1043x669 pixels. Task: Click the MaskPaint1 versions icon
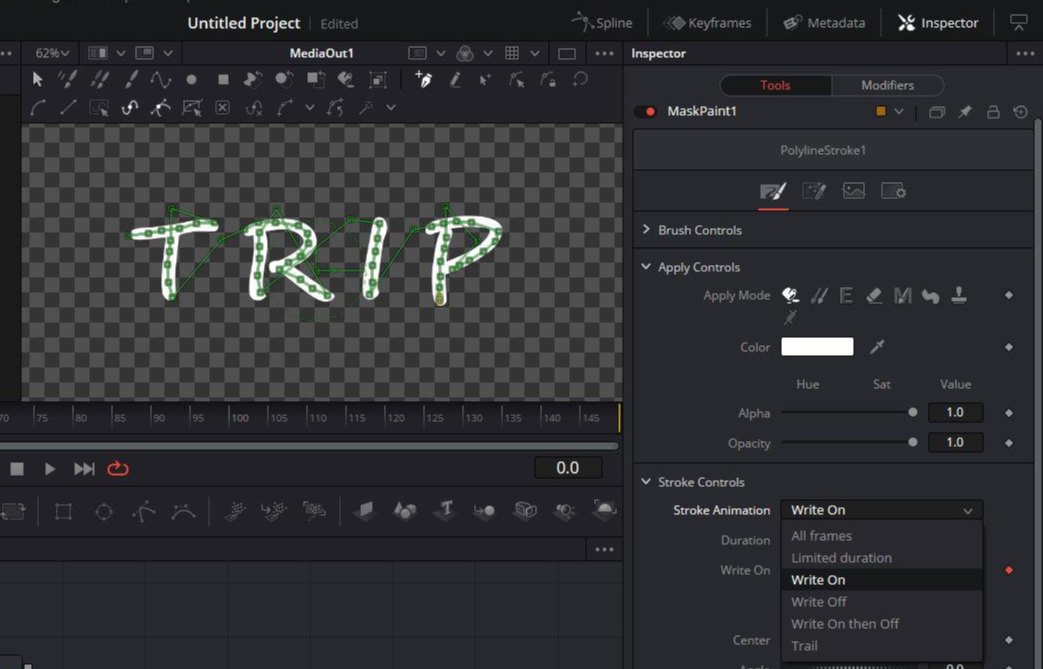(937, 112)
